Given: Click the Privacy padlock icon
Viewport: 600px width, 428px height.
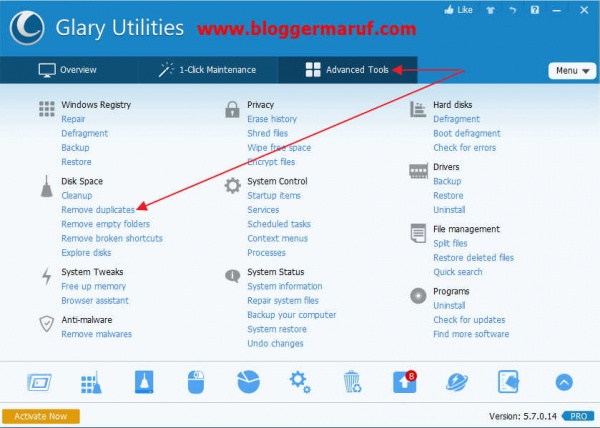Looking at the screenshot, I should click(232, 109).
